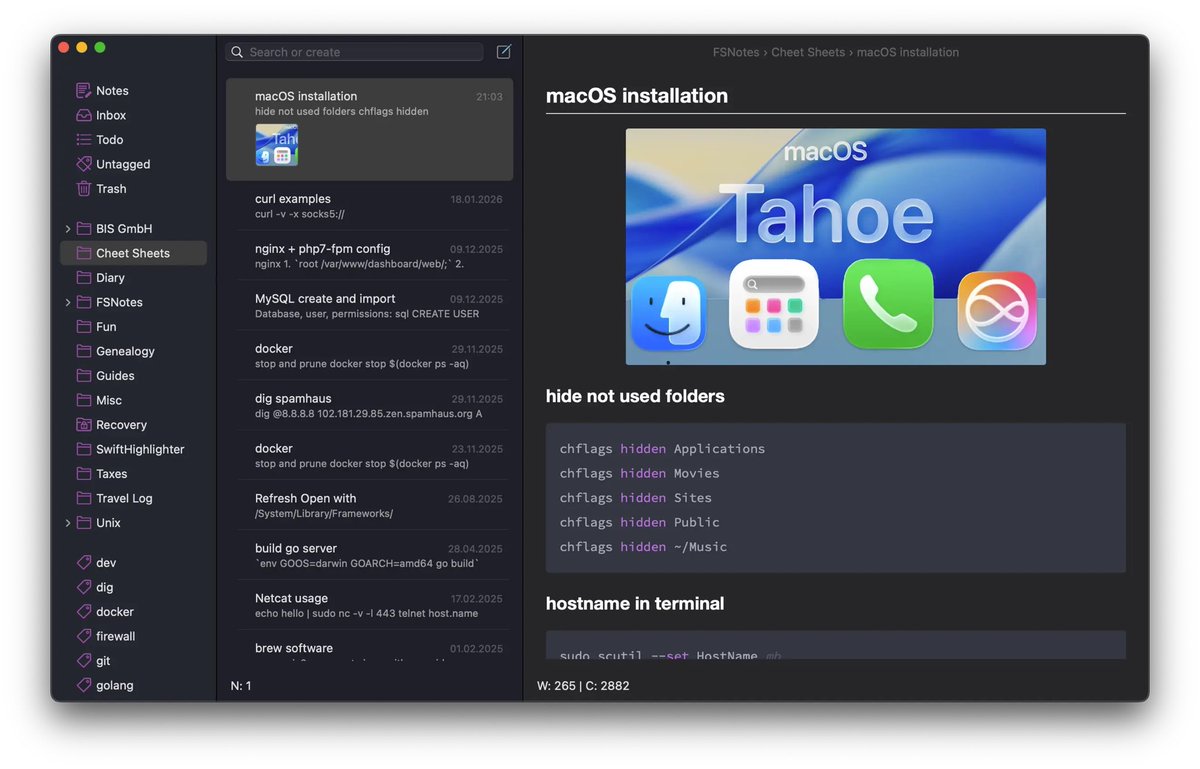The width and height of the screenshot is (1200, 769).
Task: Open the macOS installation note
Action: pyautogui.click(x=369, y=129)
